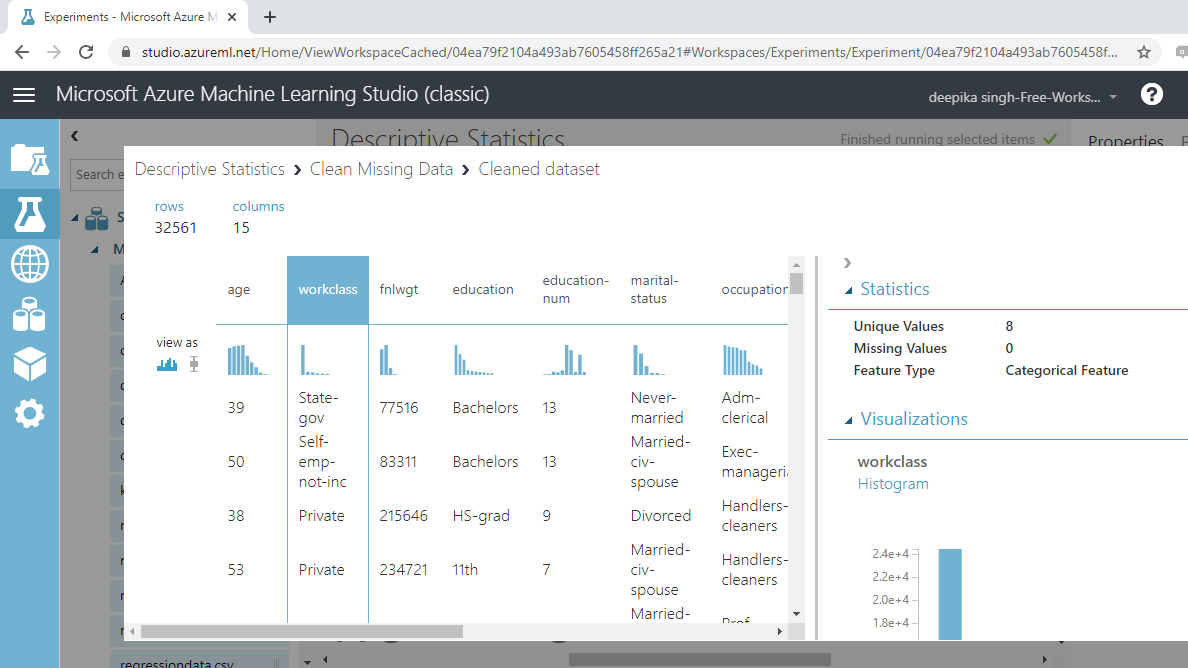The width and height of the screenshot is (1188, 668).
Task: Click the browser forward arrow
Action: pyautogui.click(x=54, y=52)
